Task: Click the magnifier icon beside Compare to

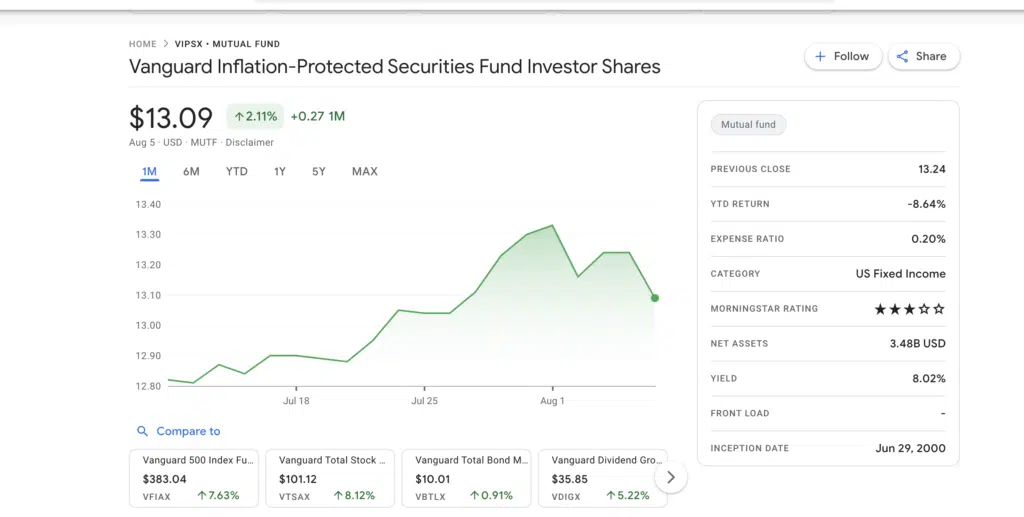Action: click(142, 432)
